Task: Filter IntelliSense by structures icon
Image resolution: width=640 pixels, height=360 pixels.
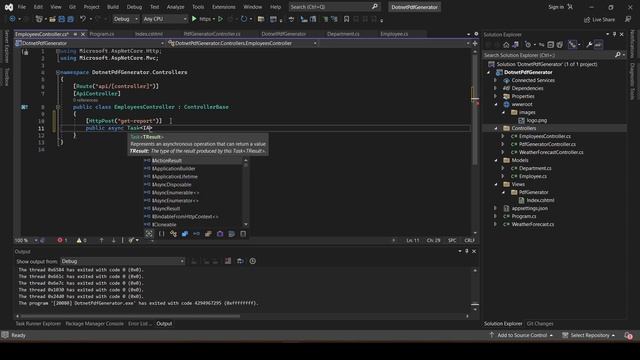Action: [x=185, y=234]
